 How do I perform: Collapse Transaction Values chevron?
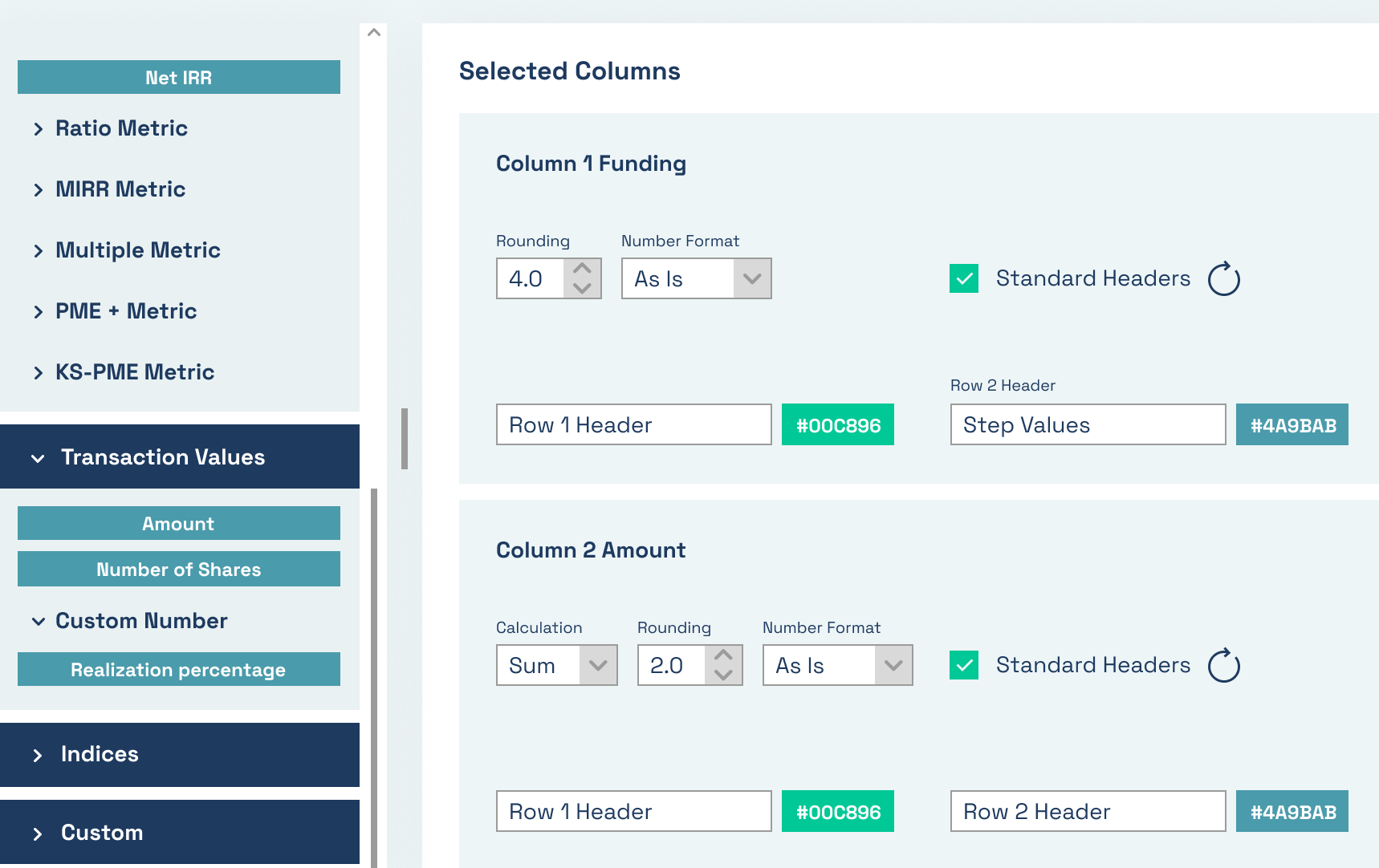pos(38,458)
